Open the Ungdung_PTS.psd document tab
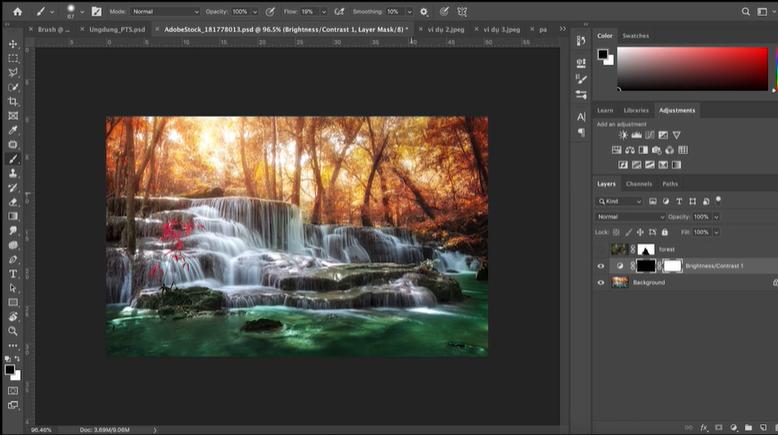 (x=116, y=30)
